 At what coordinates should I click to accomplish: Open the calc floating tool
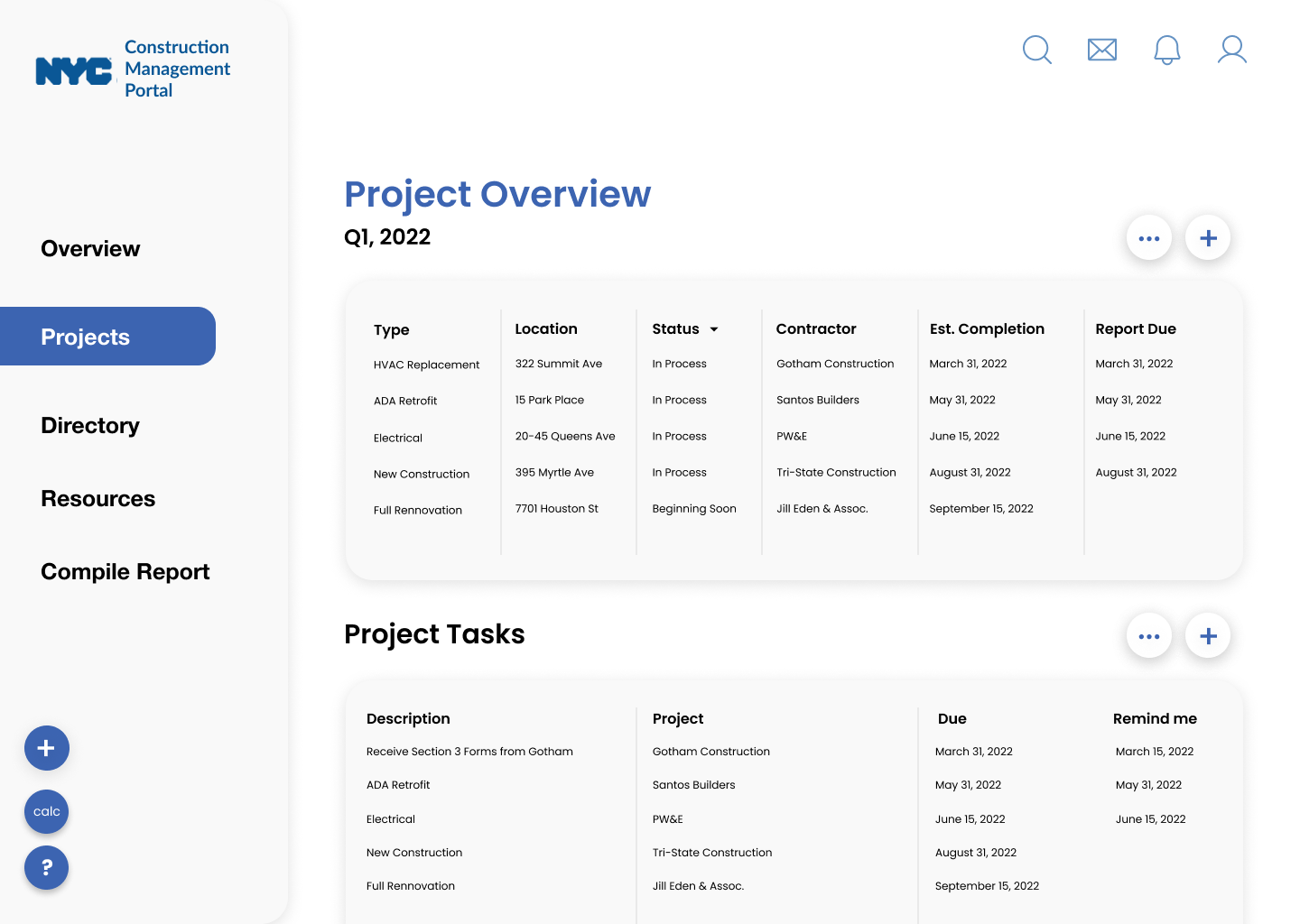coord(46,811)
